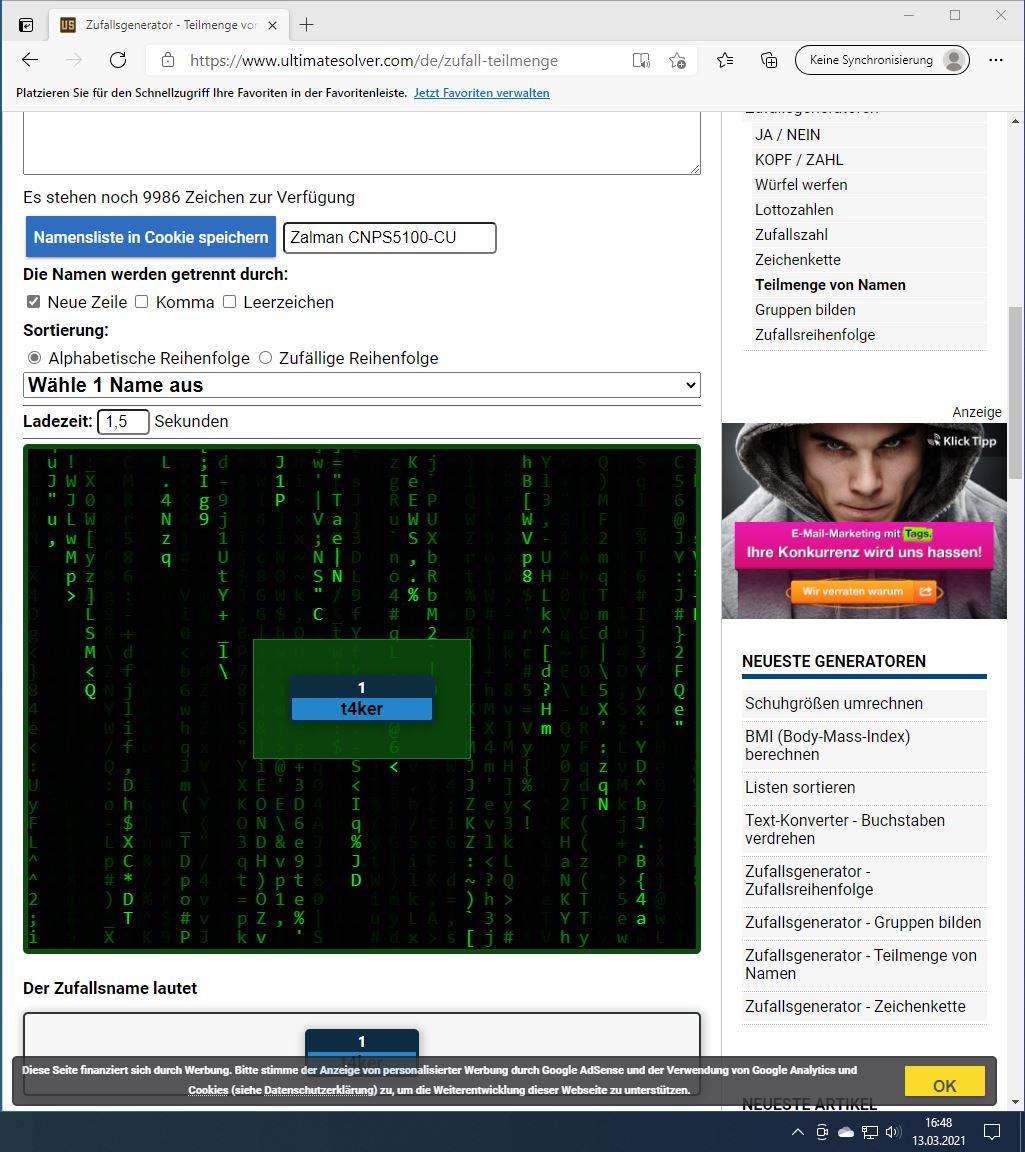Click the Anzeige ad label
The height and width of the screenshot is (1152, 1025).
977,412
